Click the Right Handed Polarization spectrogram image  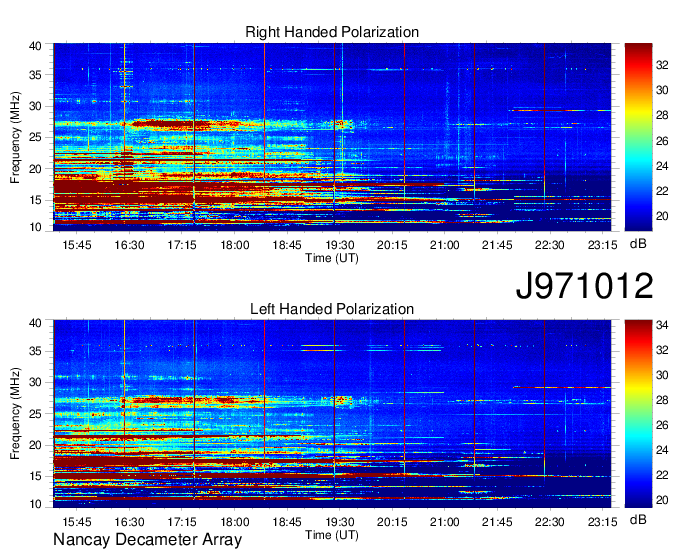pos(332,137)
